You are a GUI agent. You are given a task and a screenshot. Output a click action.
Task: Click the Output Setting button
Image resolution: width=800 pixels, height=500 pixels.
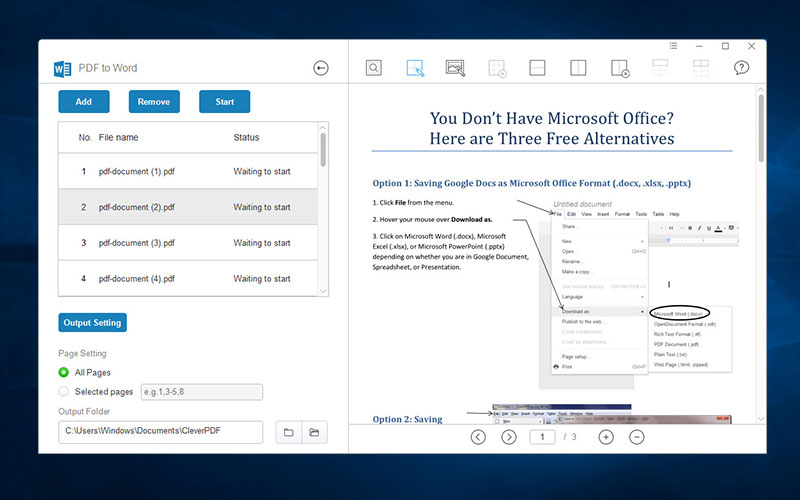coord(92,322)
